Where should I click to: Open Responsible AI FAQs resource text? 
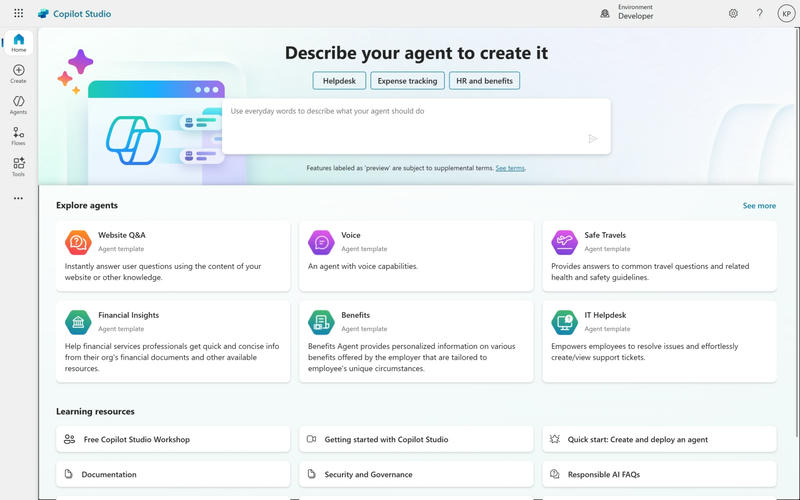[604, 474]
